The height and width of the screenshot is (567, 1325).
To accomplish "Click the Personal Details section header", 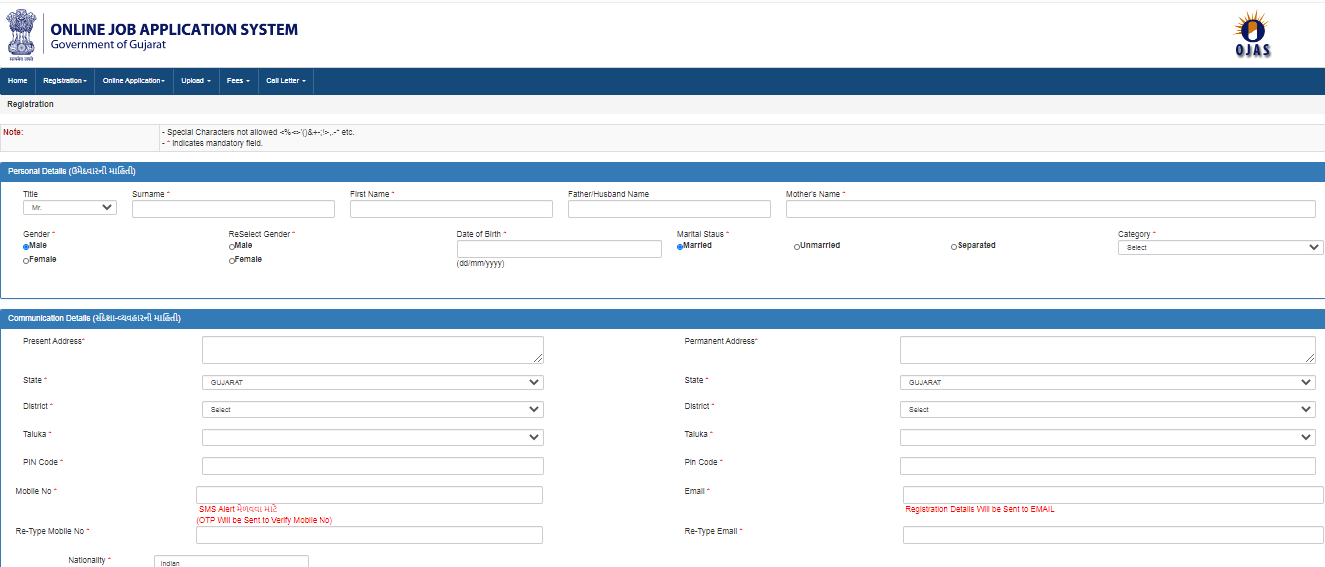I will point(662,171).
